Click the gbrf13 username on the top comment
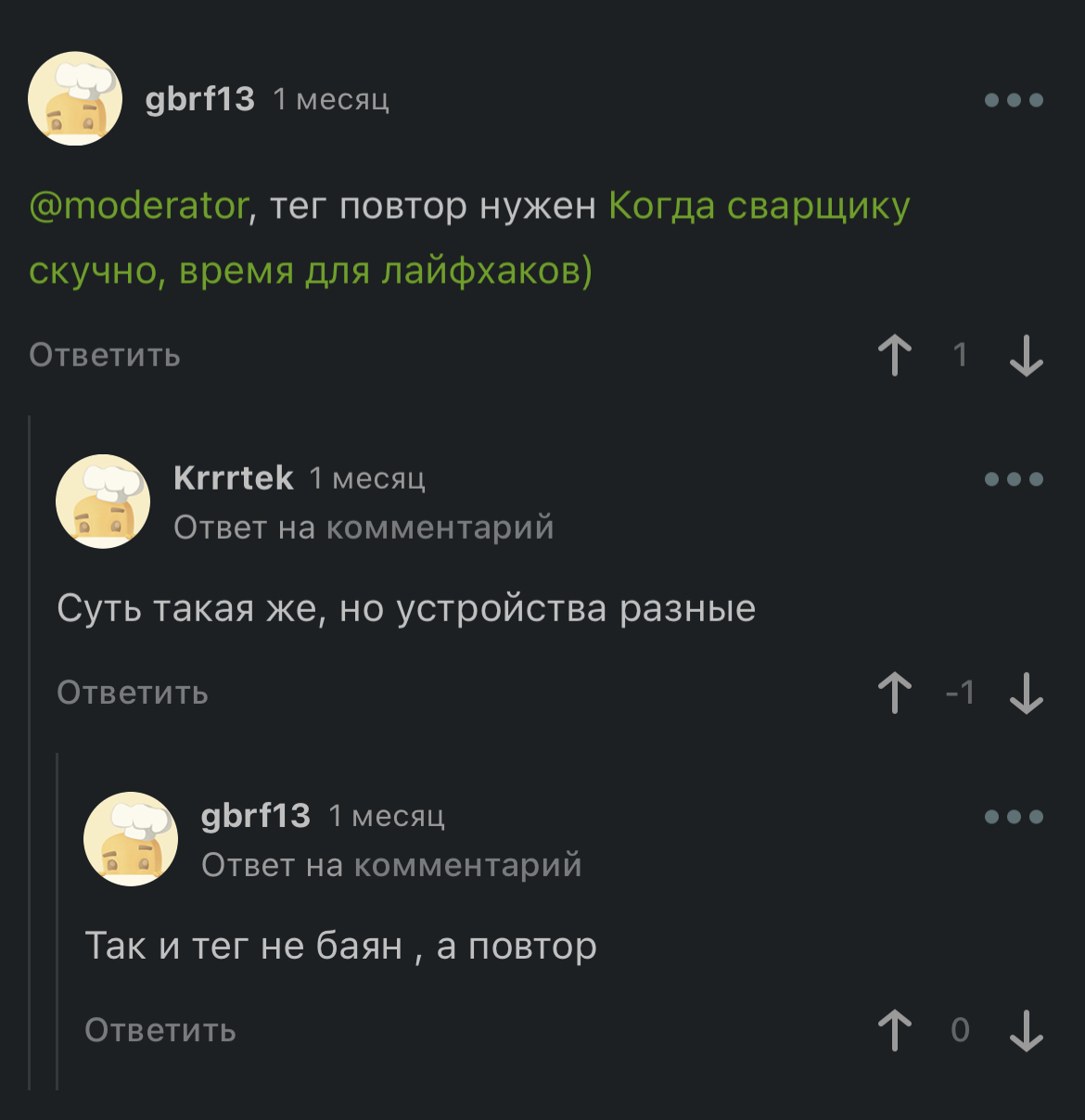1085x1120 pixels. (199, 99)
